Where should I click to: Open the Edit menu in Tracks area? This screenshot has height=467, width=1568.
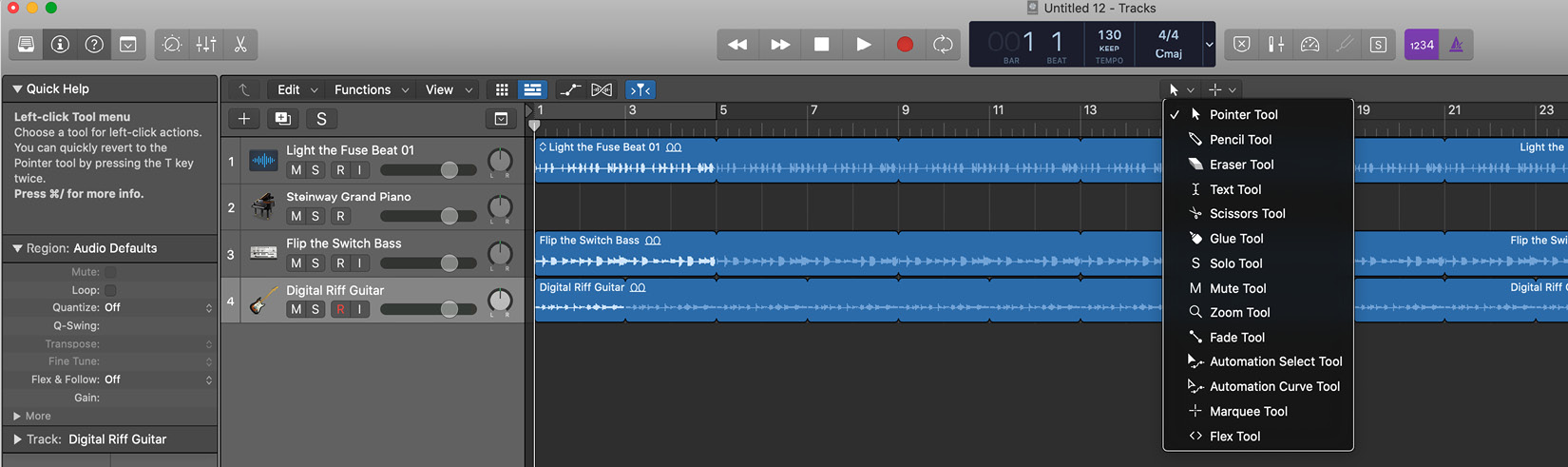tap(297, 89)
